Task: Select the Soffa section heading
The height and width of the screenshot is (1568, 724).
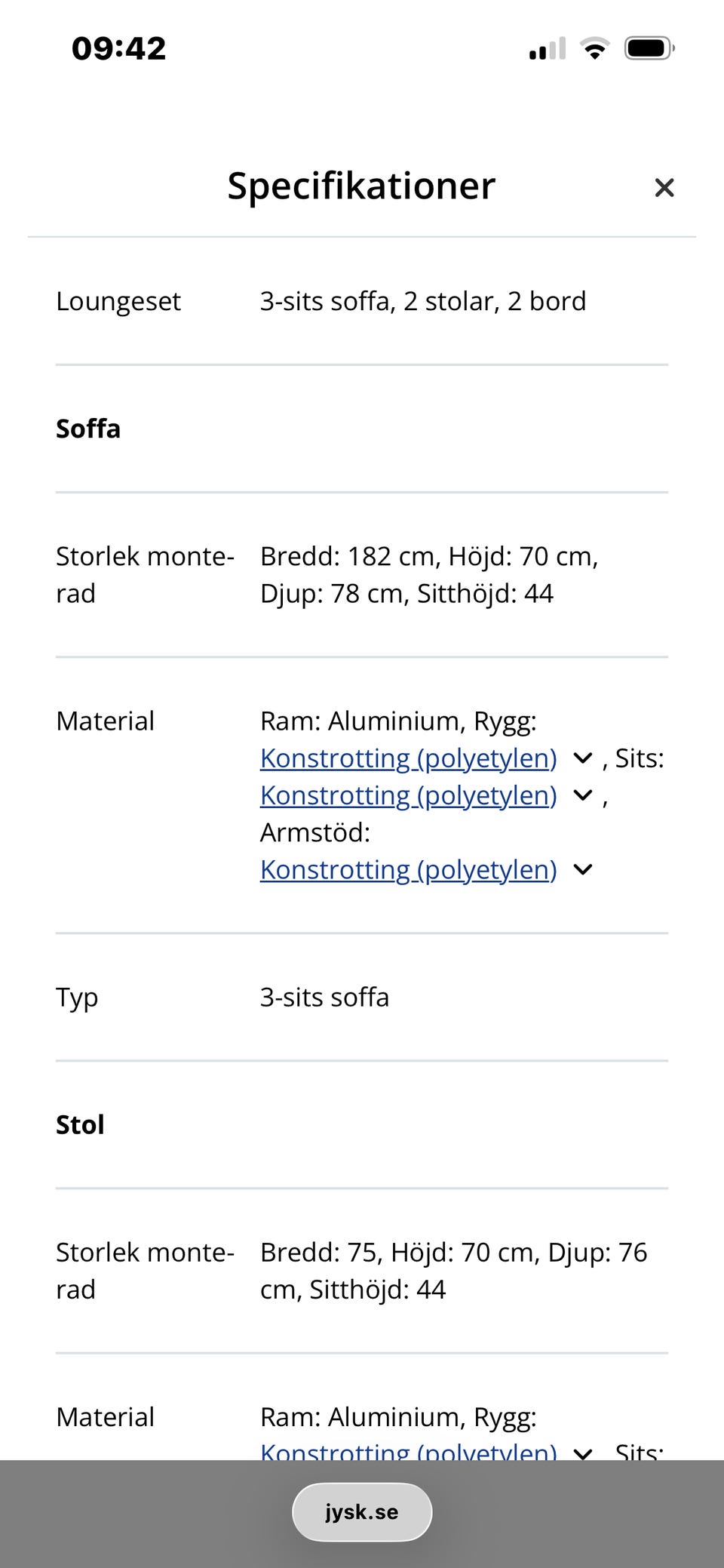Action: 88,429
